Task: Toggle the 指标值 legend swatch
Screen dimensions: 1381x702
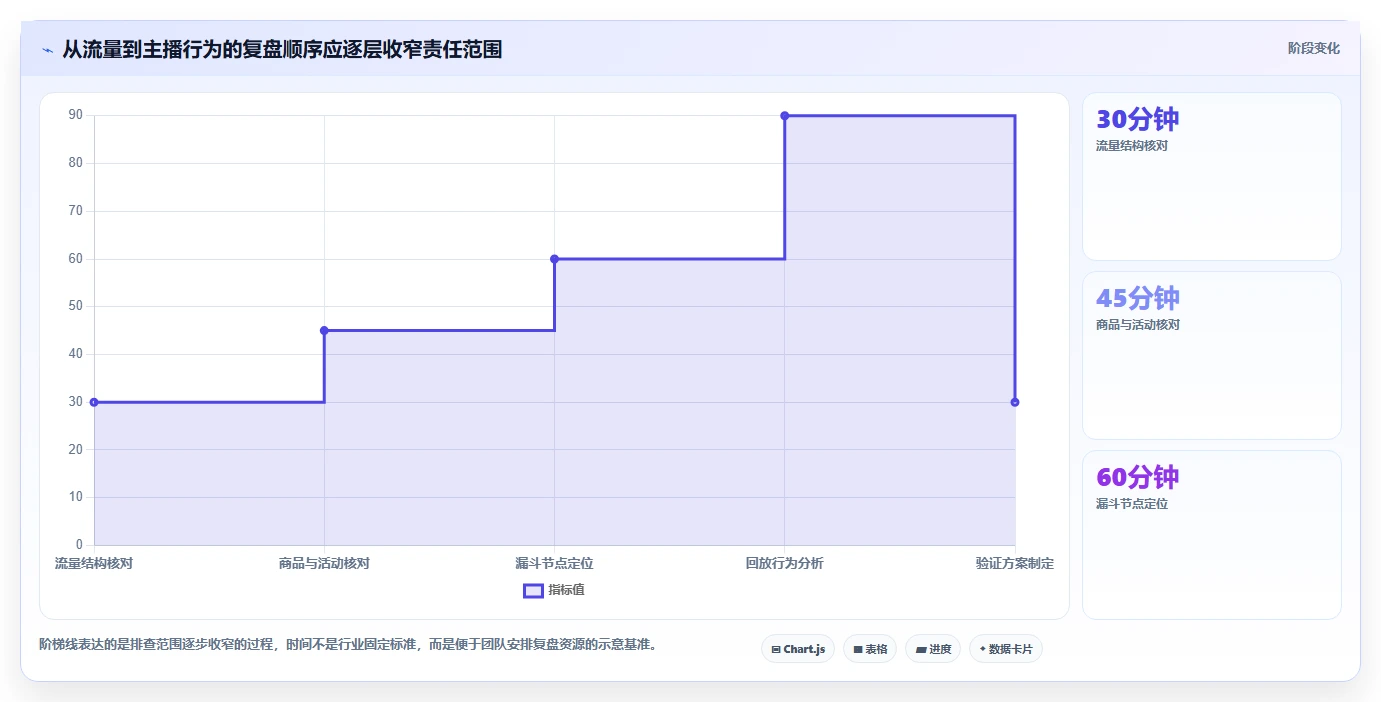Action: pos(533,590)
